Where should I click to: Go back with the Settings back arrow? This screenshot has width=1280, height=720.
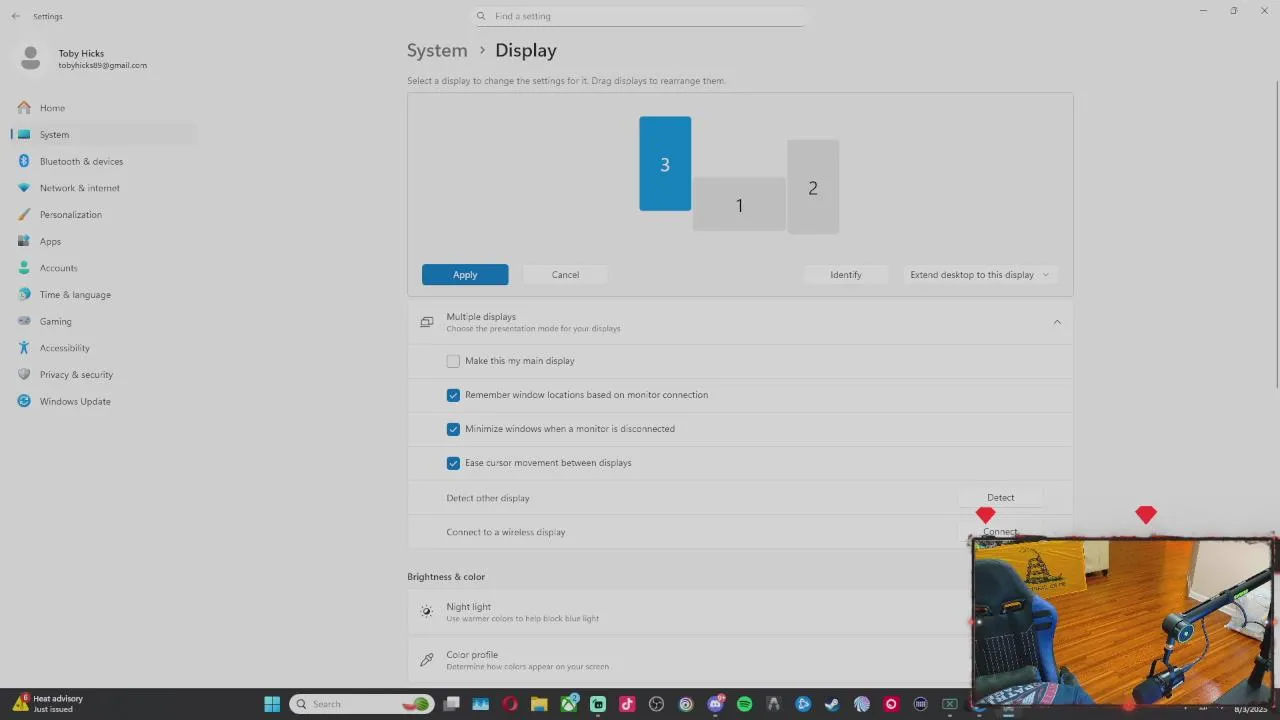pyautogui.click(x=15, y=16)
